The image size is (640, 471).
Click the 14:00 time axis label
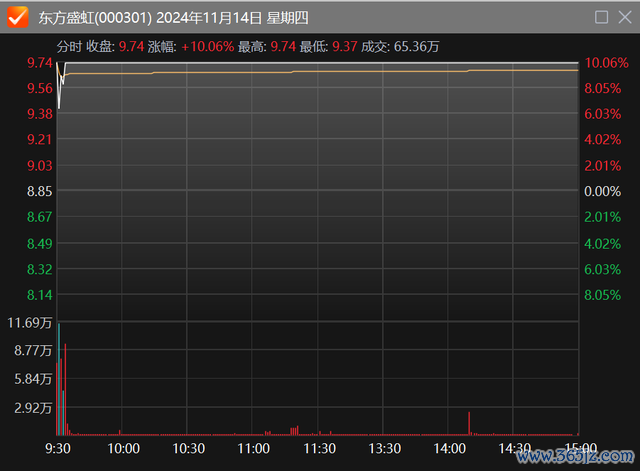click(x=449, y=449)
